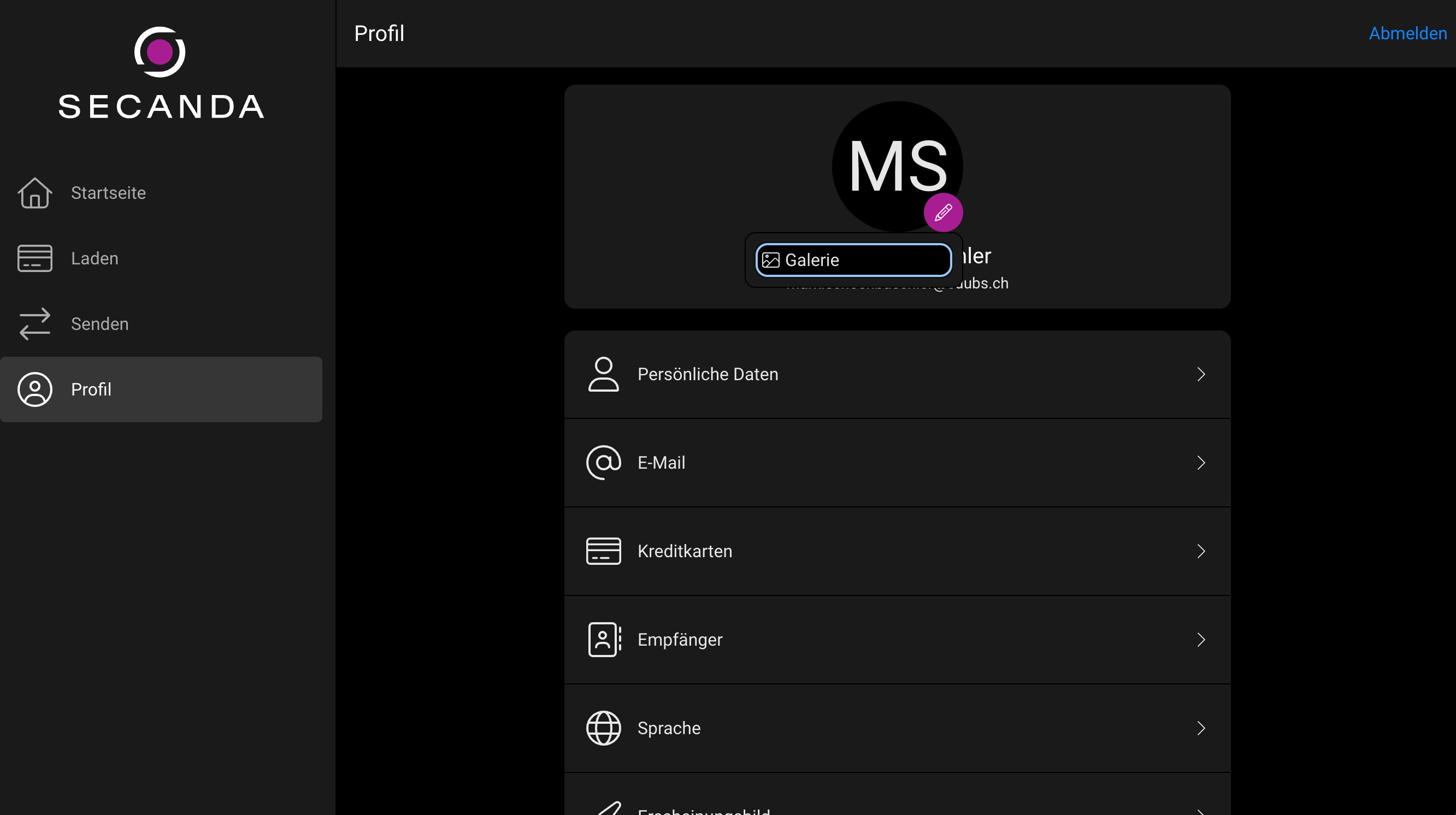
Task: Open Persönliche Daten settings
Action: (897, 374)
